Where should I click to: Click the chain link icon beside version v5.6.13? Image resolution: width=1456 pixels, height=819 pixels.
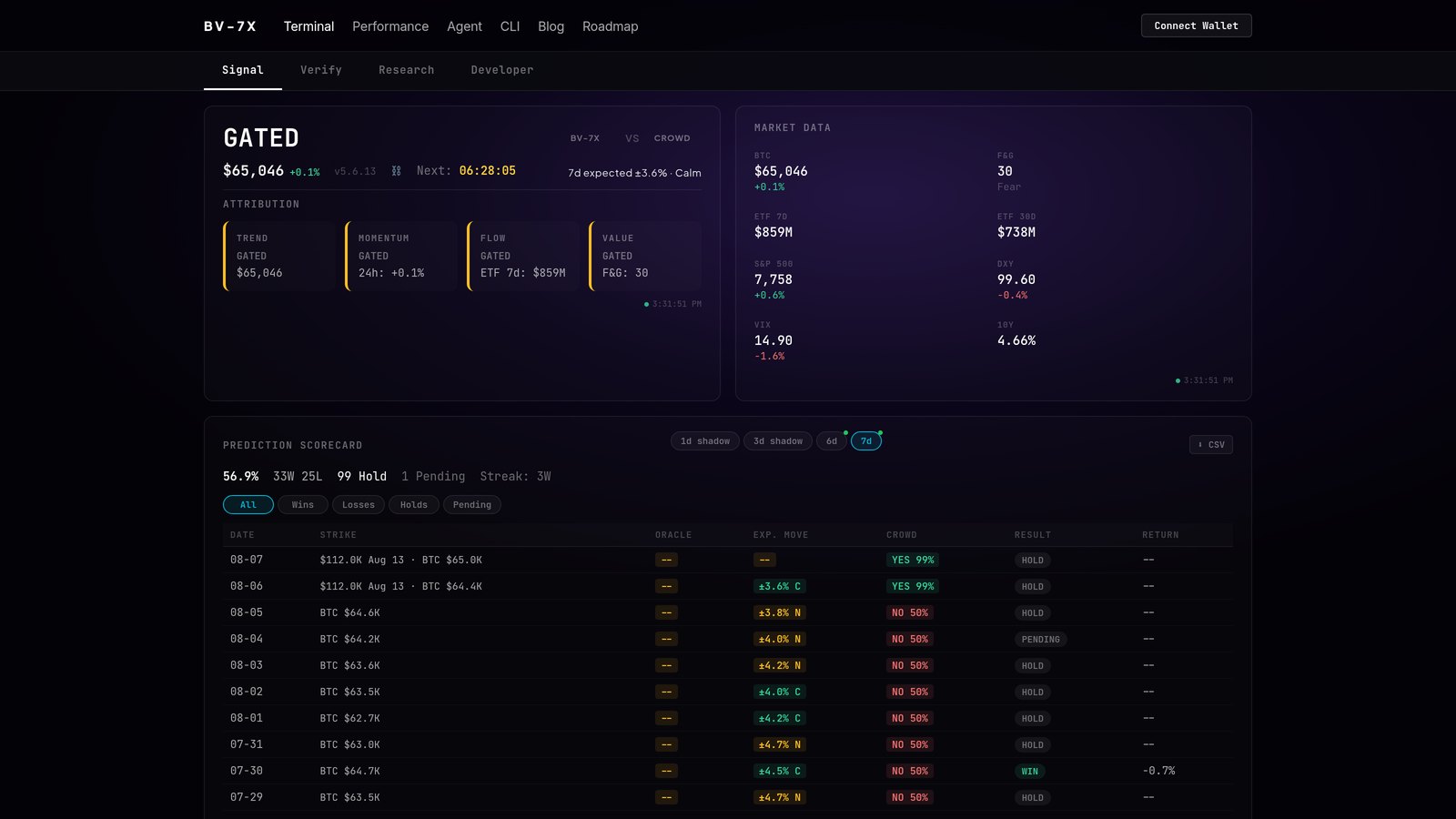coord(396,171)
